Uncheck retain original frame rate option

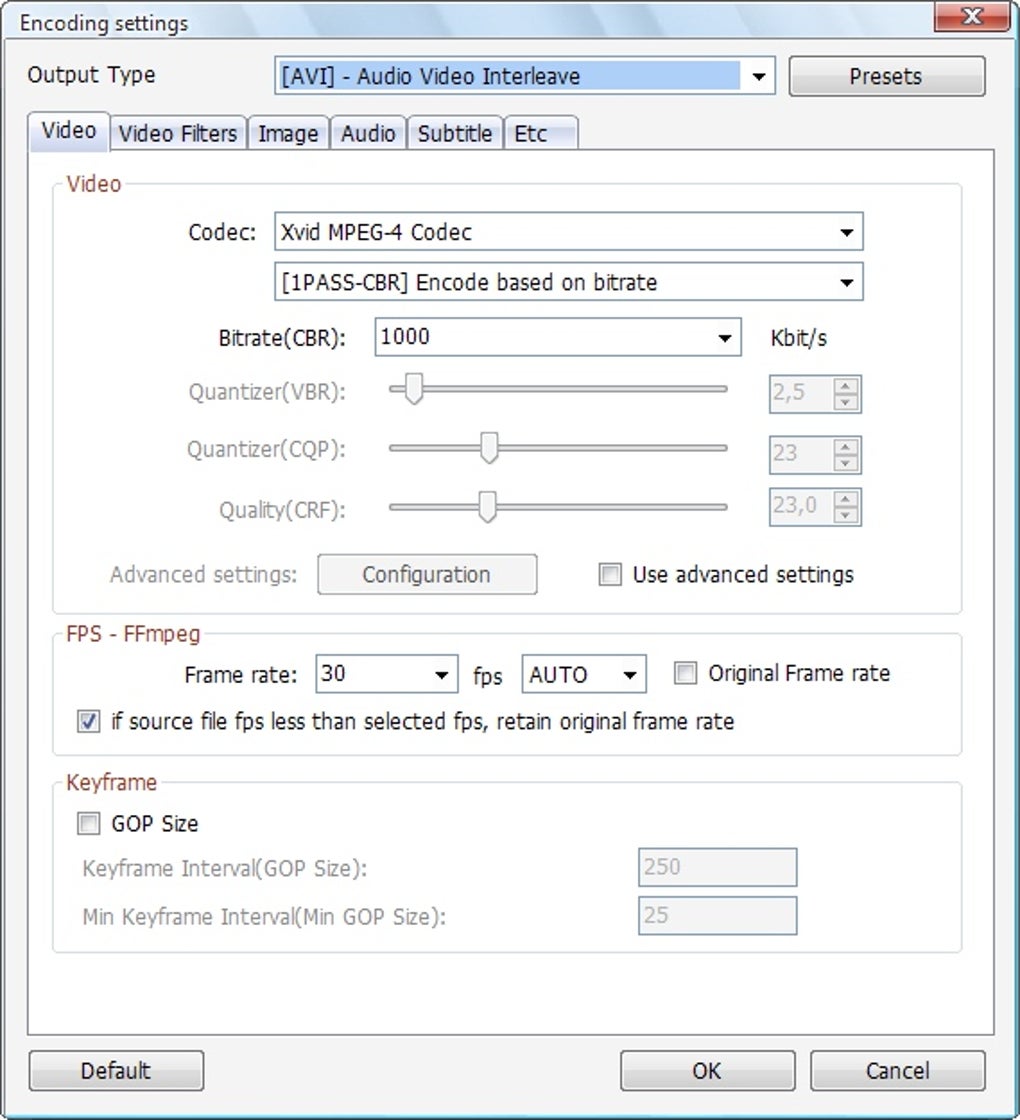(x=89, y=721)
